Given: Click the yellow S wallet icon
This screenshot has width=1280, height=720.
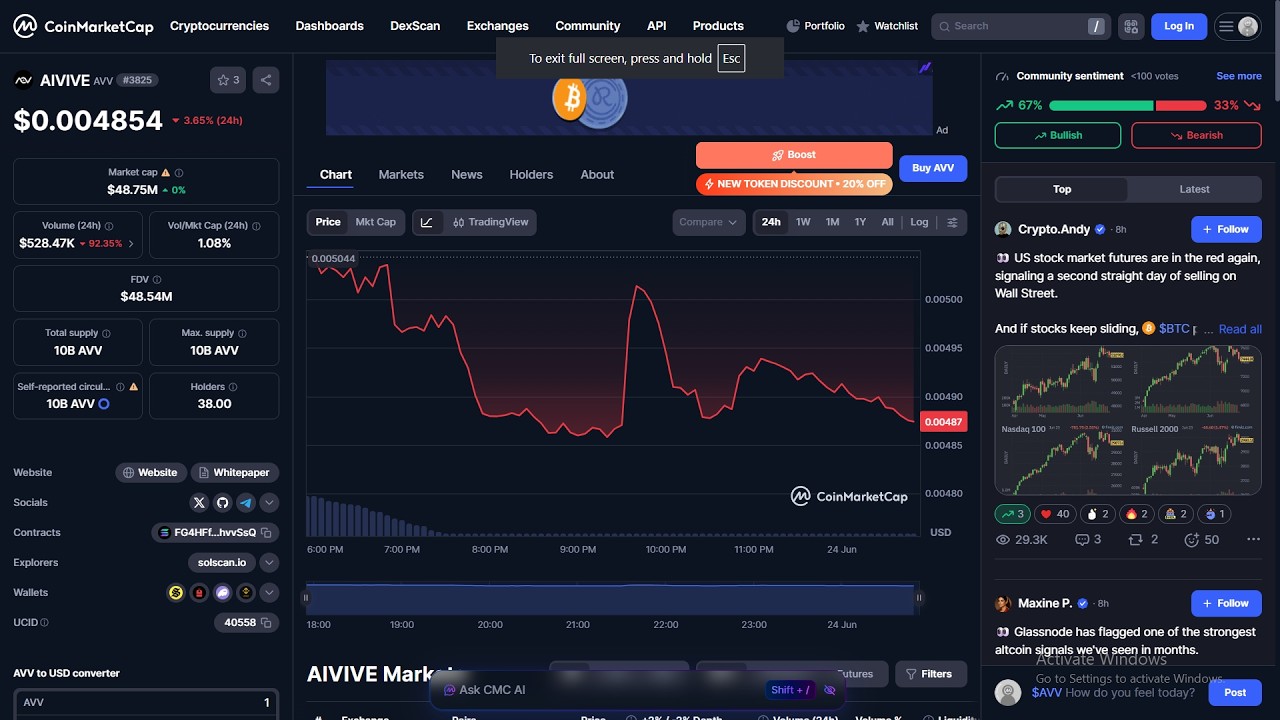Looking at the screenshot, I should 176,592.
